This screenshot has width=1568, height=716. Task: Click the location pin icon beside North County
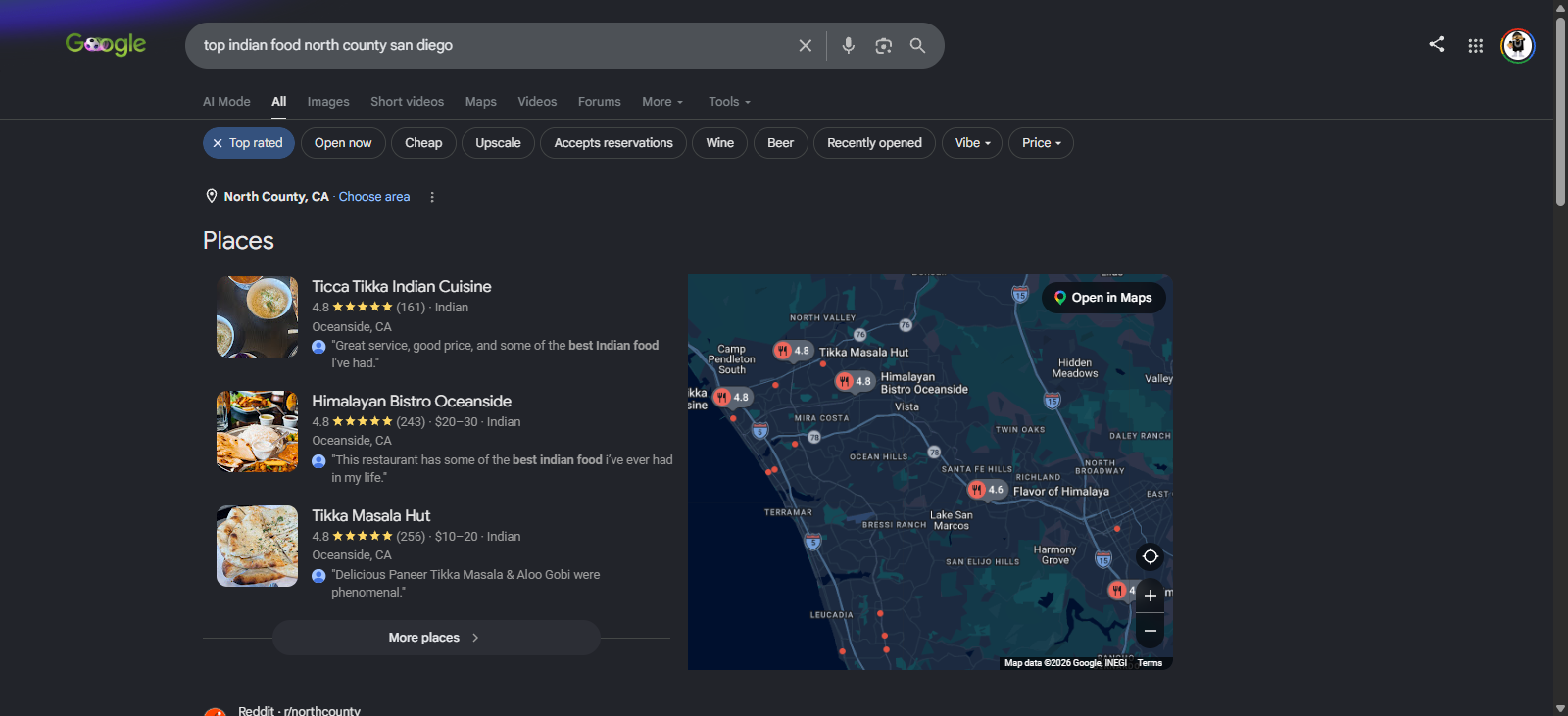click(x=211, y=196)
